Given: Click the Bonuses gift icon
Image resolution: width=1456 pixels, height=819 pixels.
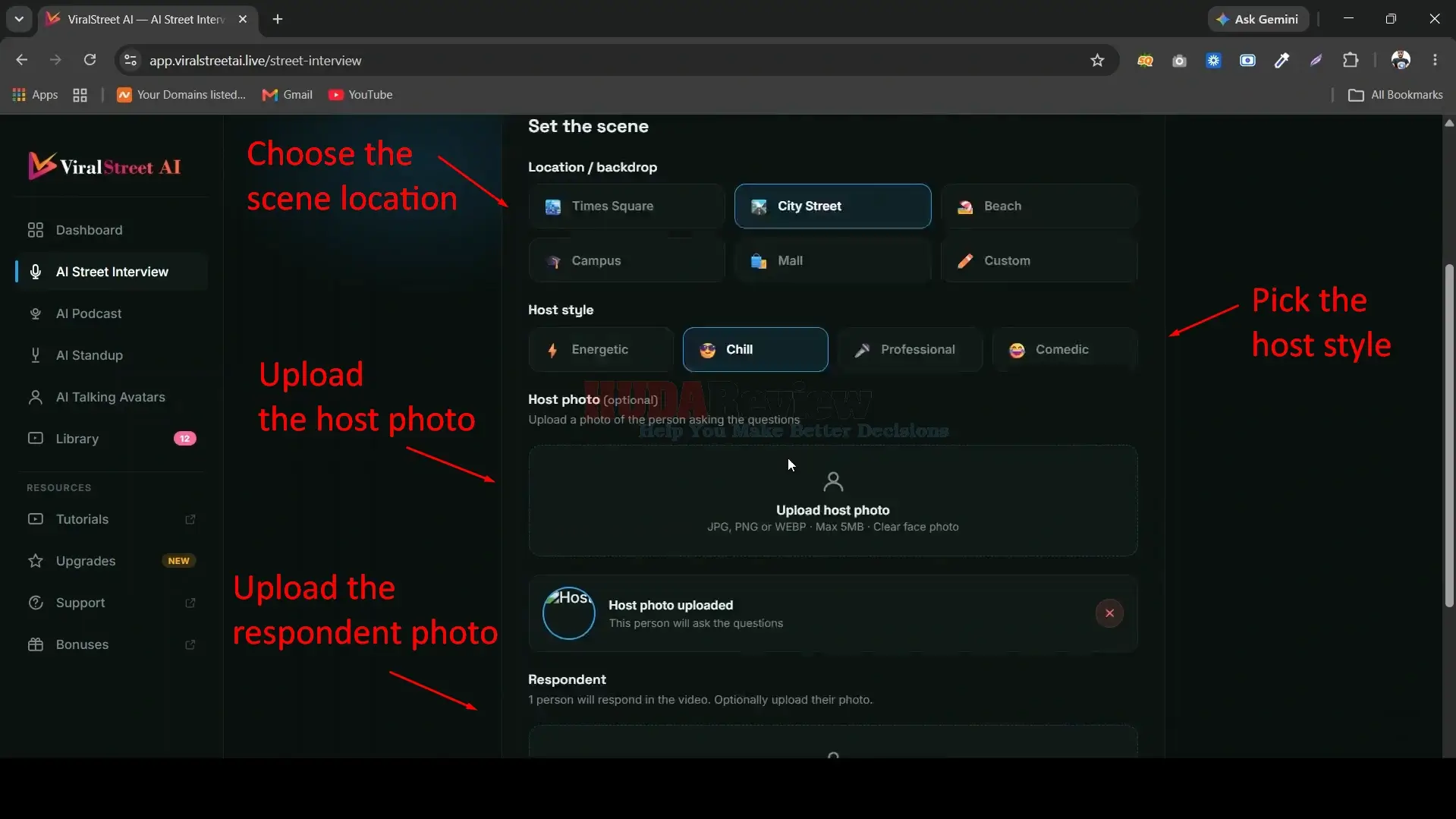Looking at the screenshot, I should 36,644.
